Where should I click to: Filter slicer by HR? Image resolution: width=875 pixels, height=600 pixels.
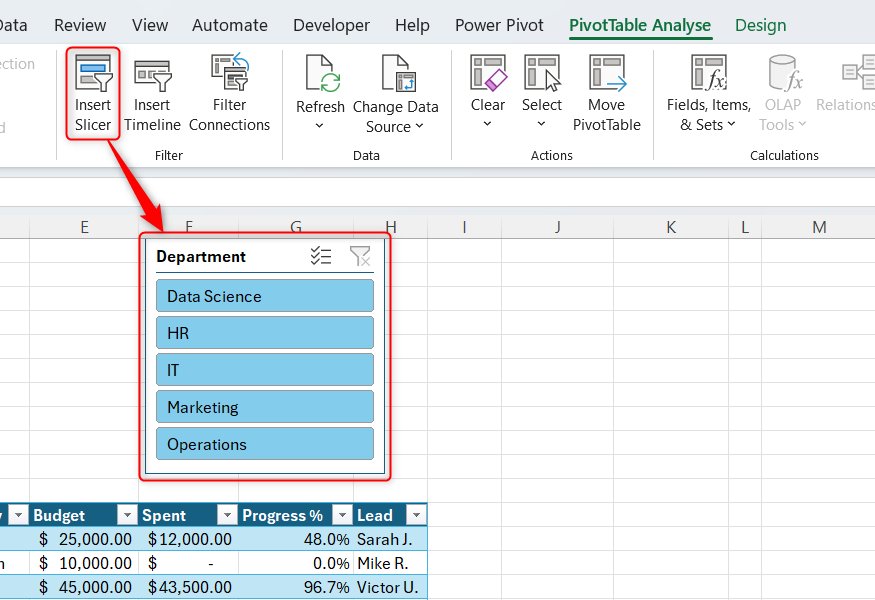265,333
